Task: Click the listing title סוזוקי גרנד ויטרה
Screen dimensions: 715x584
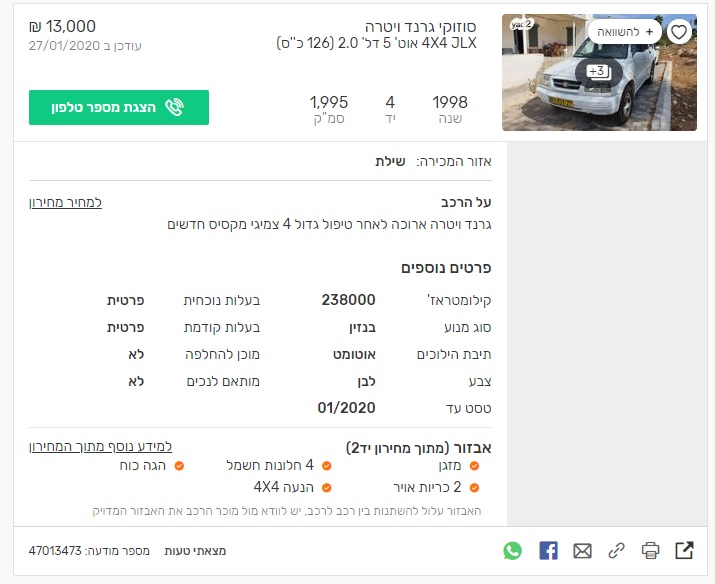Action: 420,26
